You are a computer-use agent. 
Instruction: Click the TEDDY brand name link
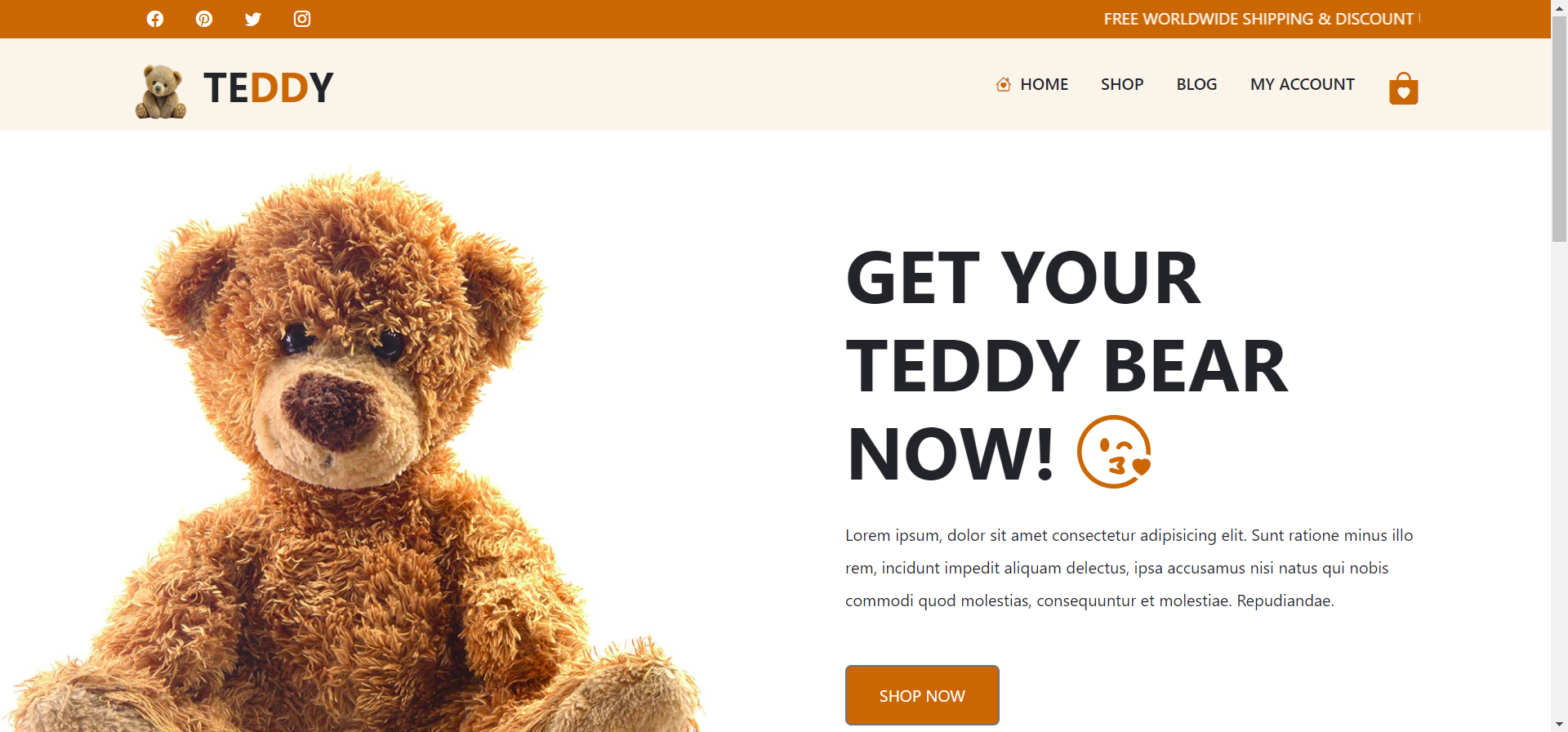(x=269, y=87)
